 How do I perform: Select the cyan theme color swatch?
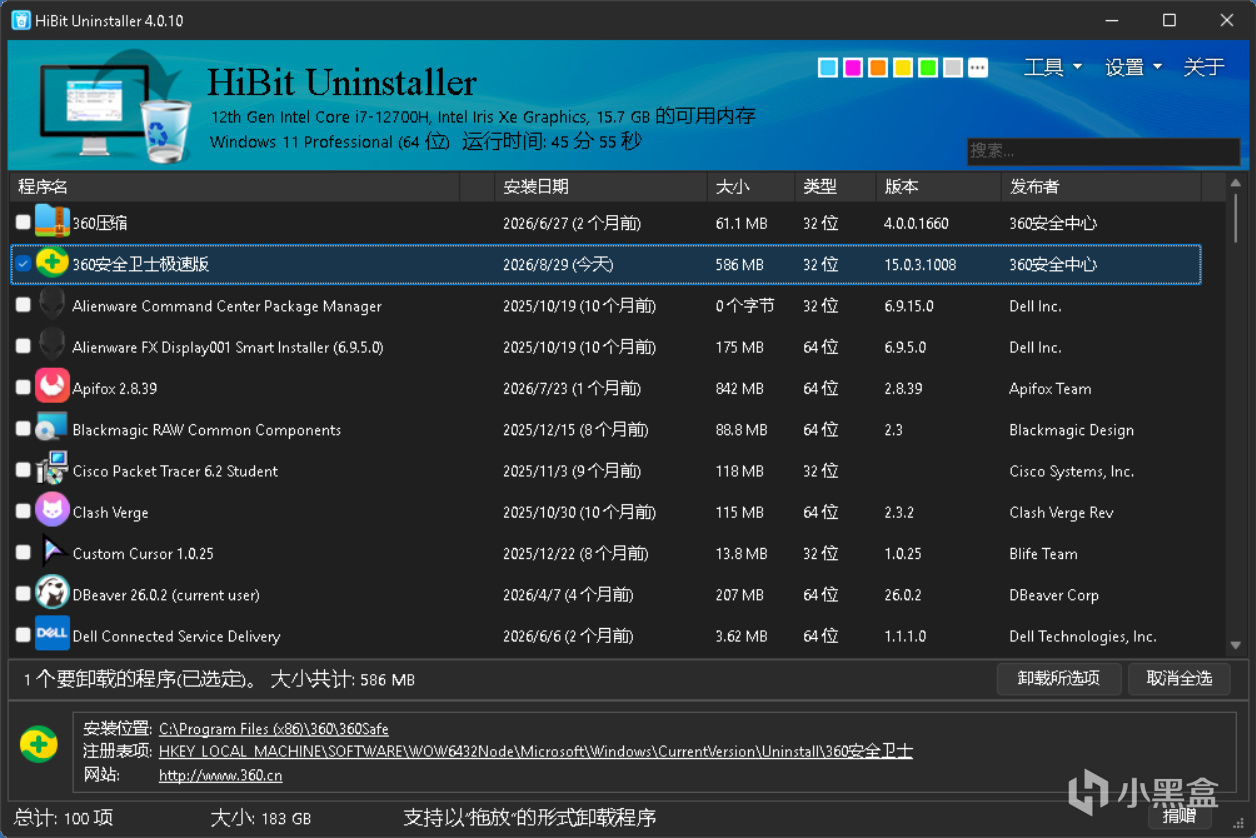pos(828,67)
